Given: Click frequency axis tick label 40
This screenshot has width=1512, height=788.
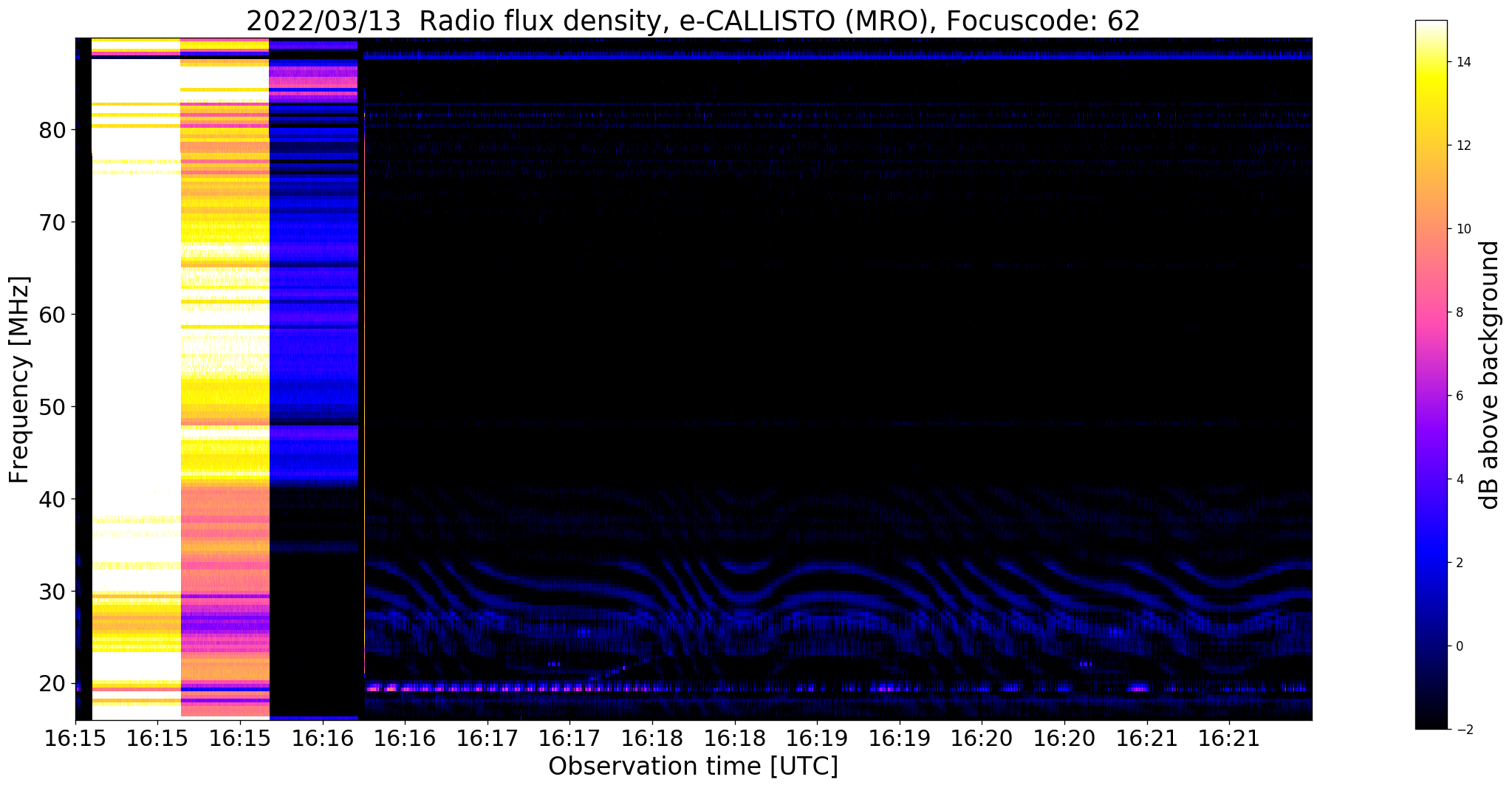Looking at the screenshot, I should coord(53,499).
